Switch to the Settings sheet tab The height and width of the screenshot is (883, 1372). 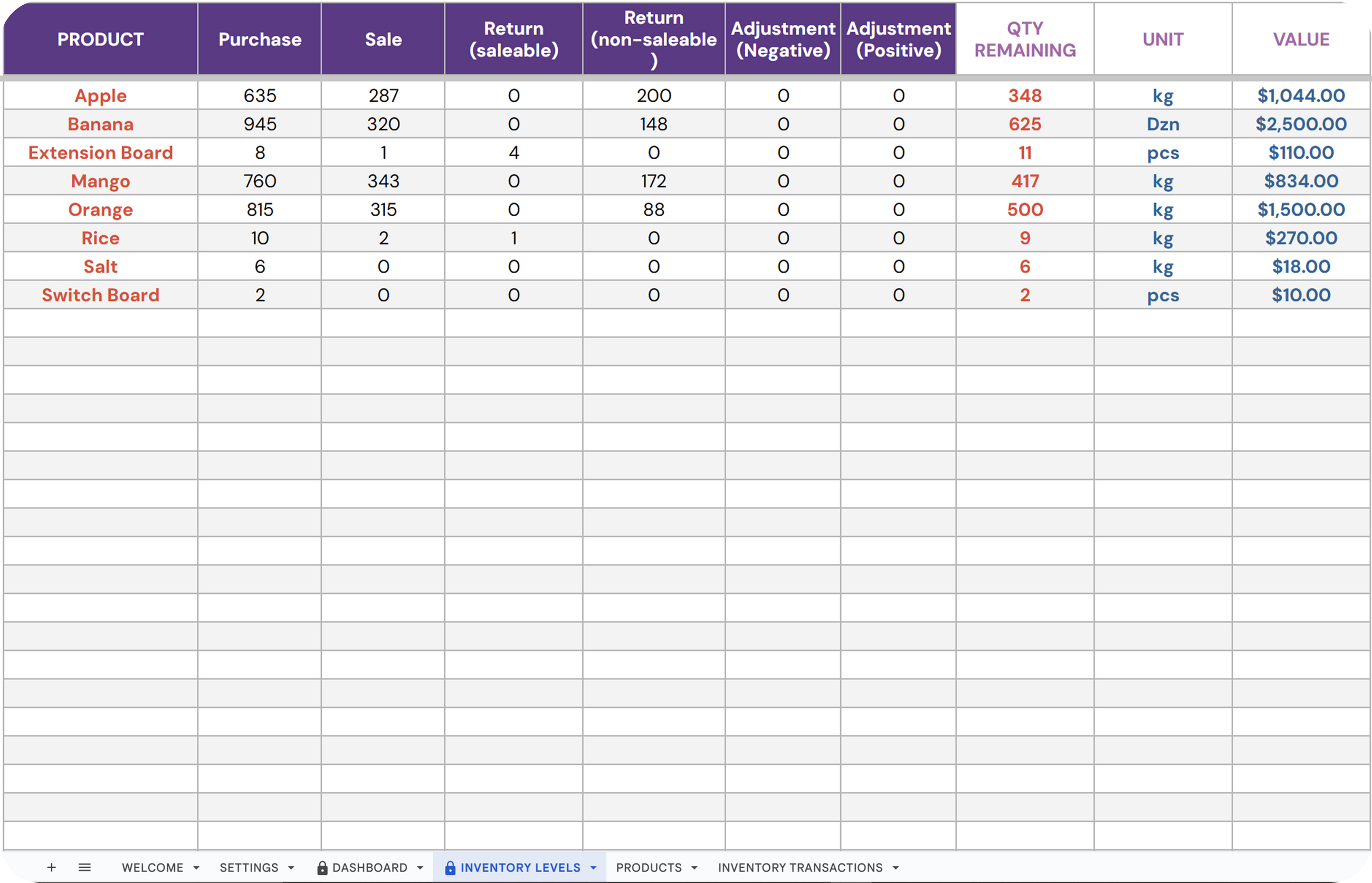(249, 868)
